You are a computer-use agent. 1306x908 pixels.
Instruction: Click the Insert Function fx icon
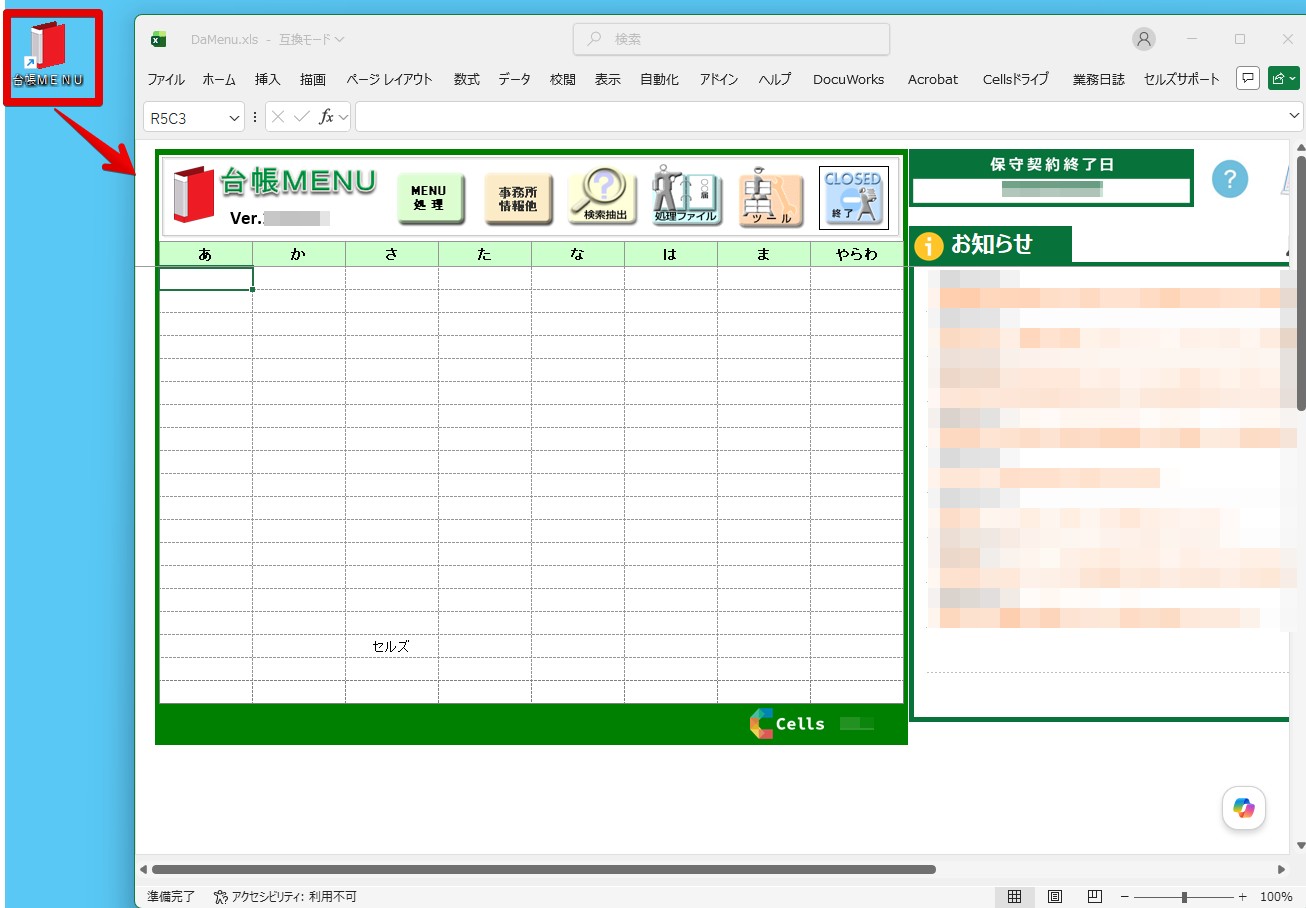click(326, 117)
